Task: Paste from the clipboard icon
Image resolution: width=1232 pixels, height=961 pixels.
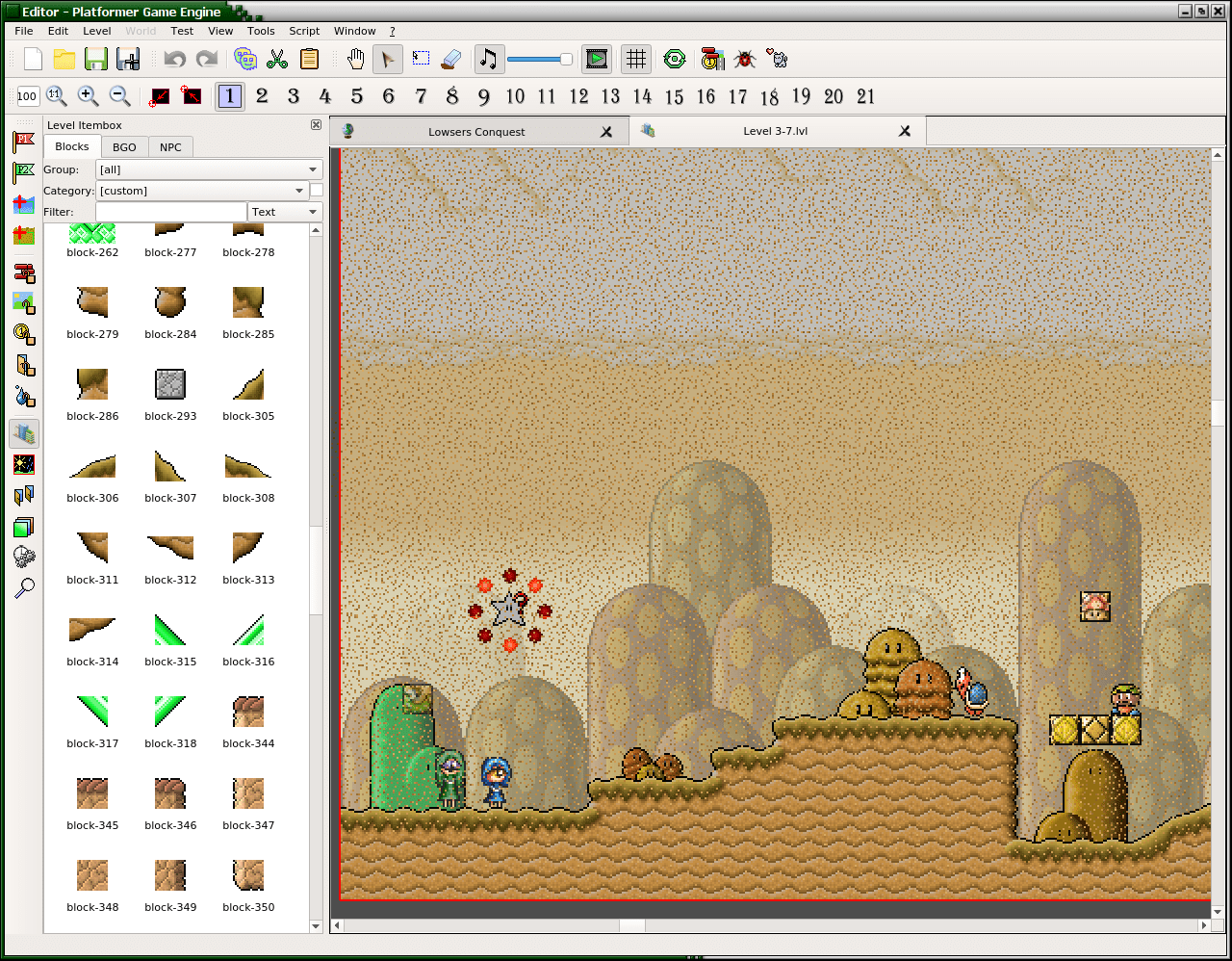Action: click(x=309, y=60)
